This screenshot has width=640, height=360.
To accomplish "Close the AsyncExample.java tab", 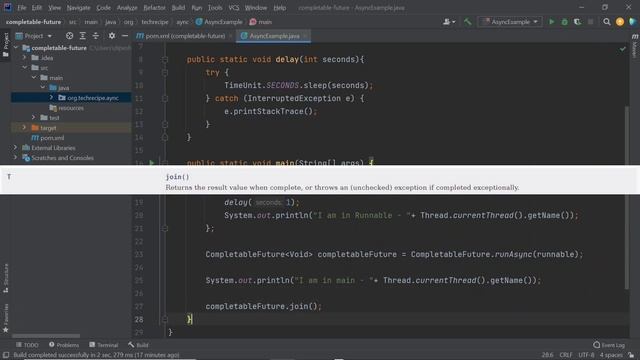I will pyautogui.click(x=305, y=36).
